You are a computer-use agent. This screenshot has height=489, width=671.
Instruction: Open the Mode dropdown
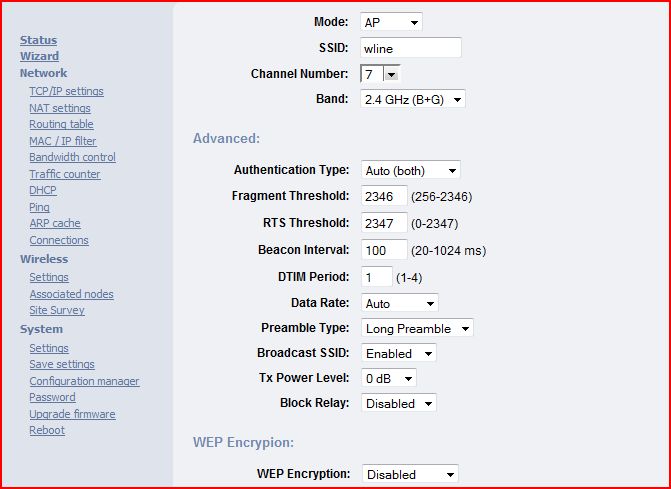[391, 22]
